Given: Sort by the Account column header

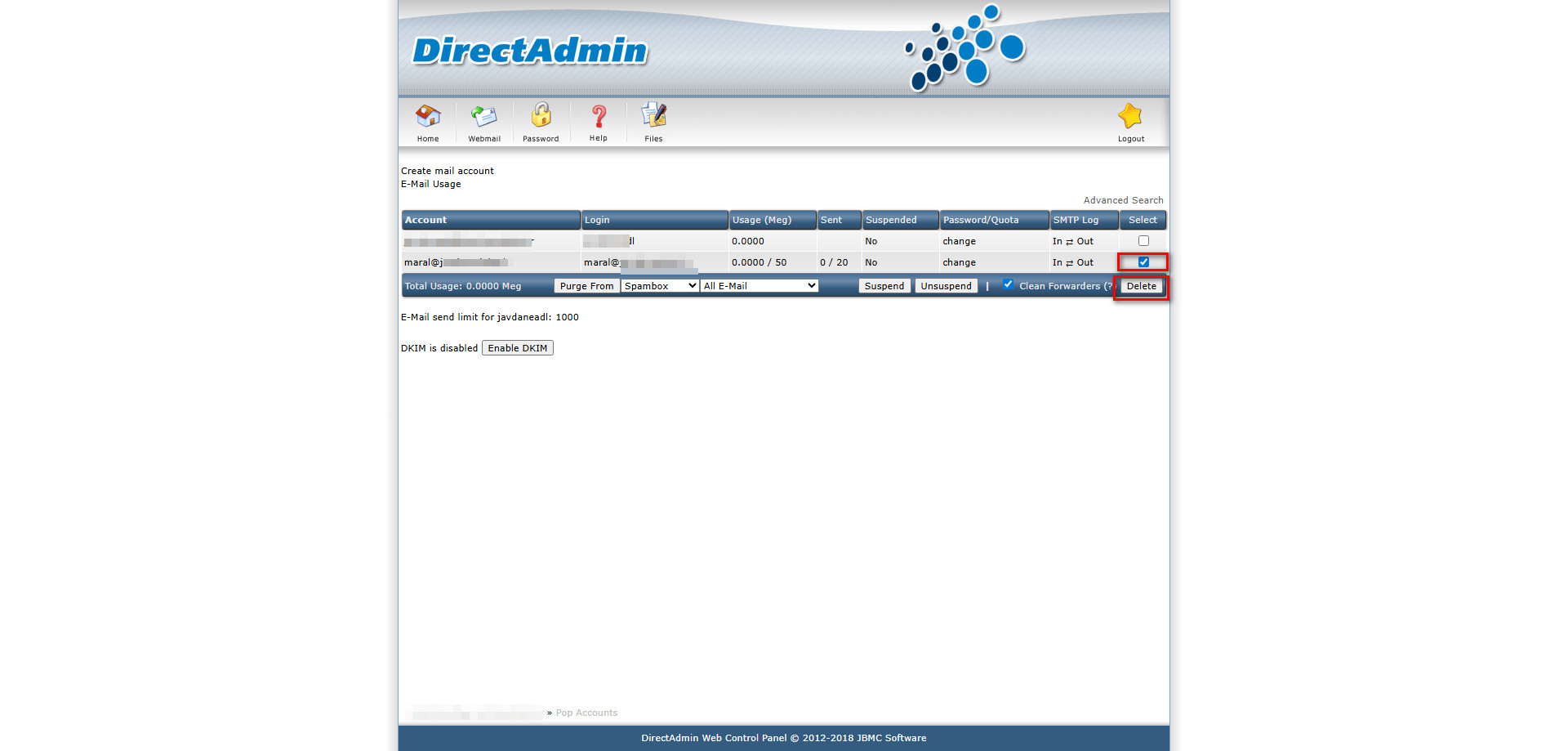Looking at the screenshot, I should [x=426, y=220].
